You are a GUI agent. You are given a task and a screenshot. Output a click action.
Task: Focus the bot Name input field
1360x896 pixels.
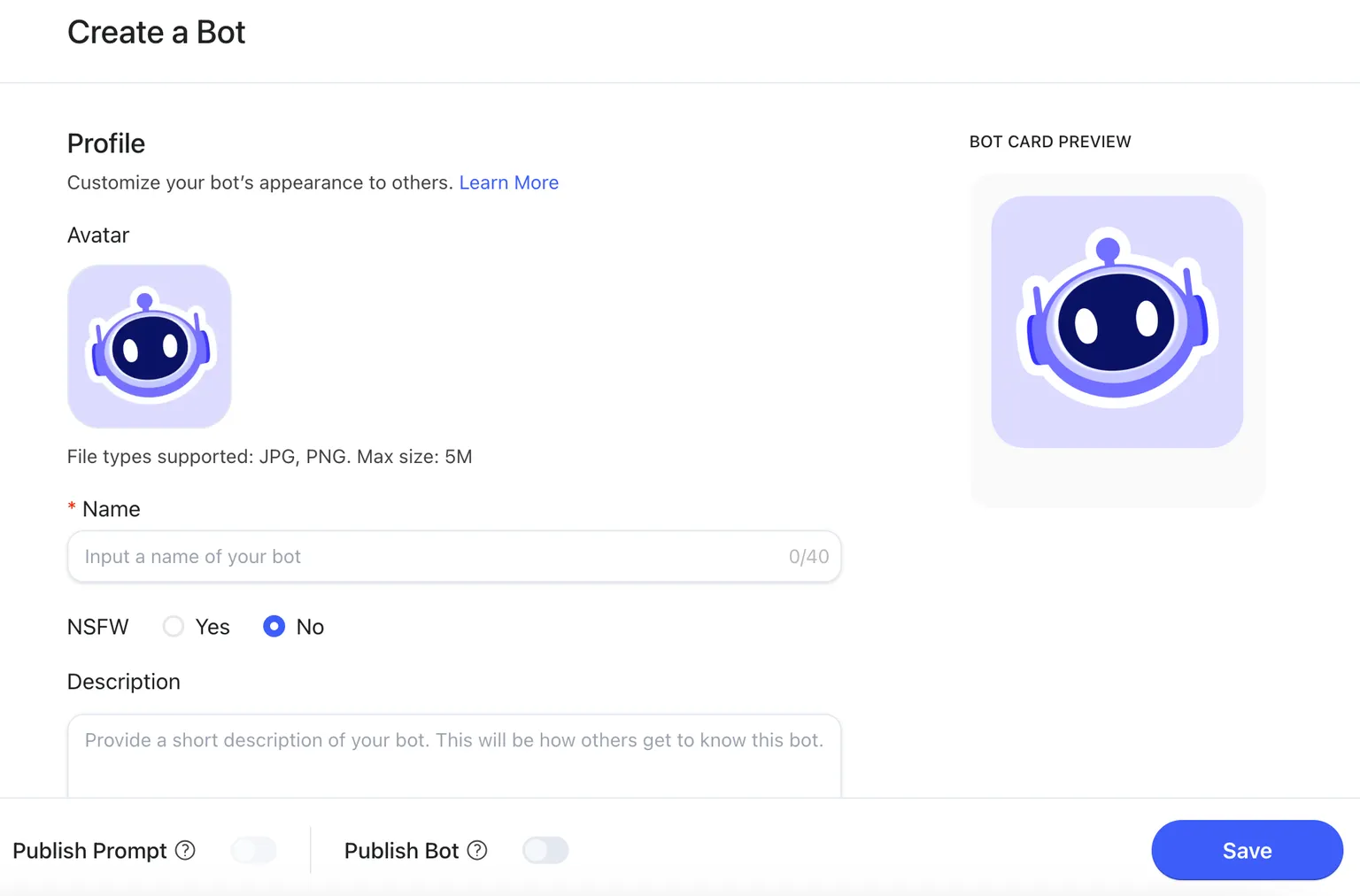425,557
